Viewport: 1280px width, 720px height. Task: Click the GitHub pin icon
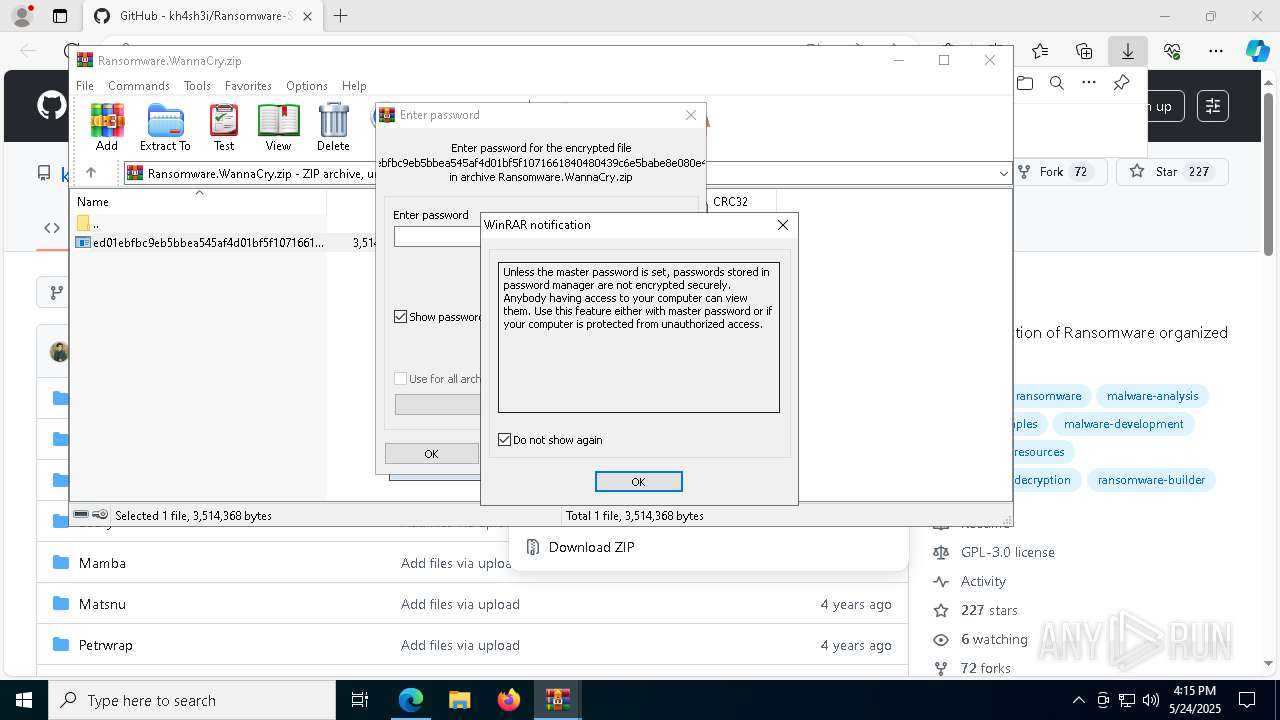coord(1121,84)
